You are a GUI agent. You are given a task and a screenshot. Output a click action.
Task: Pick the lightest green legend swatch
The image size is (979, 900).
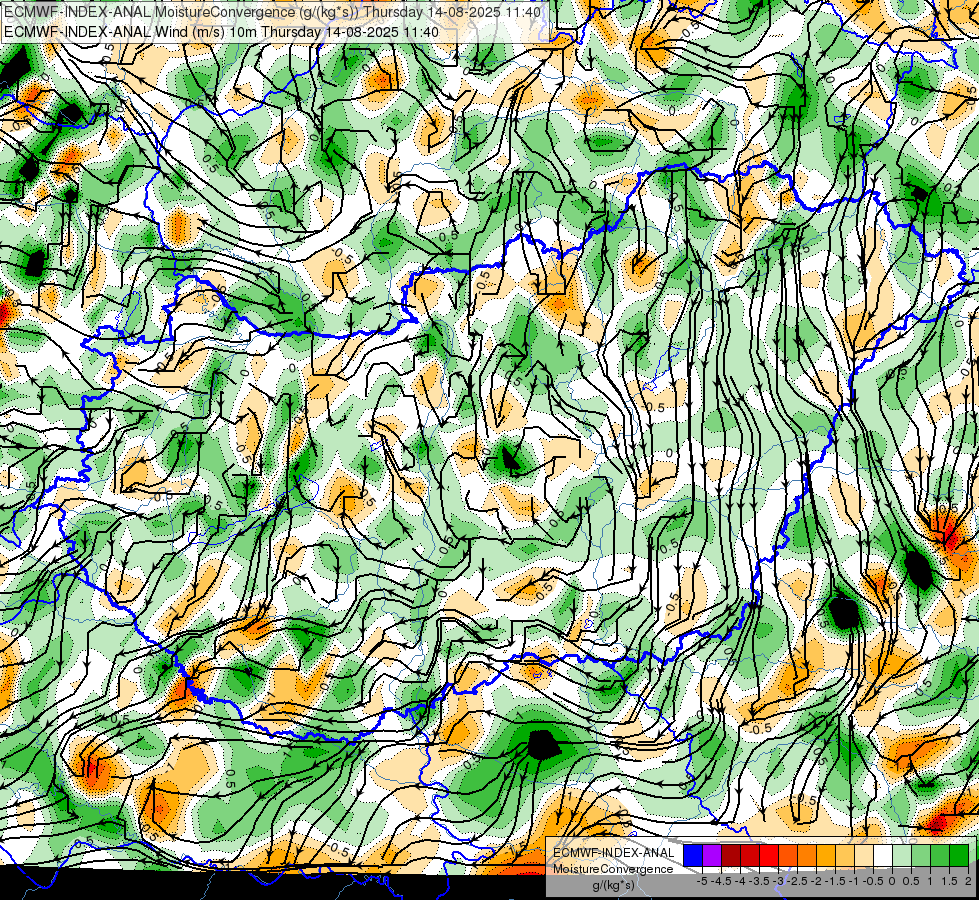902,855
